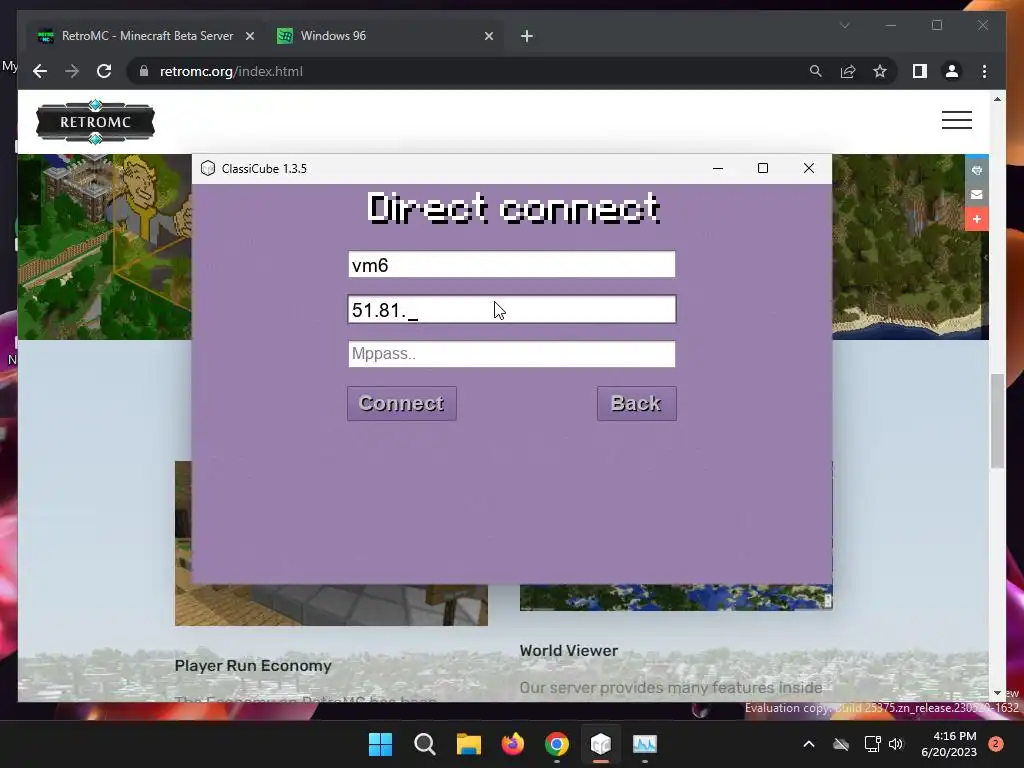1024x768 pixels.
Task: Click the ClassiCube taskbar icon
Action: tap(601, 744)
